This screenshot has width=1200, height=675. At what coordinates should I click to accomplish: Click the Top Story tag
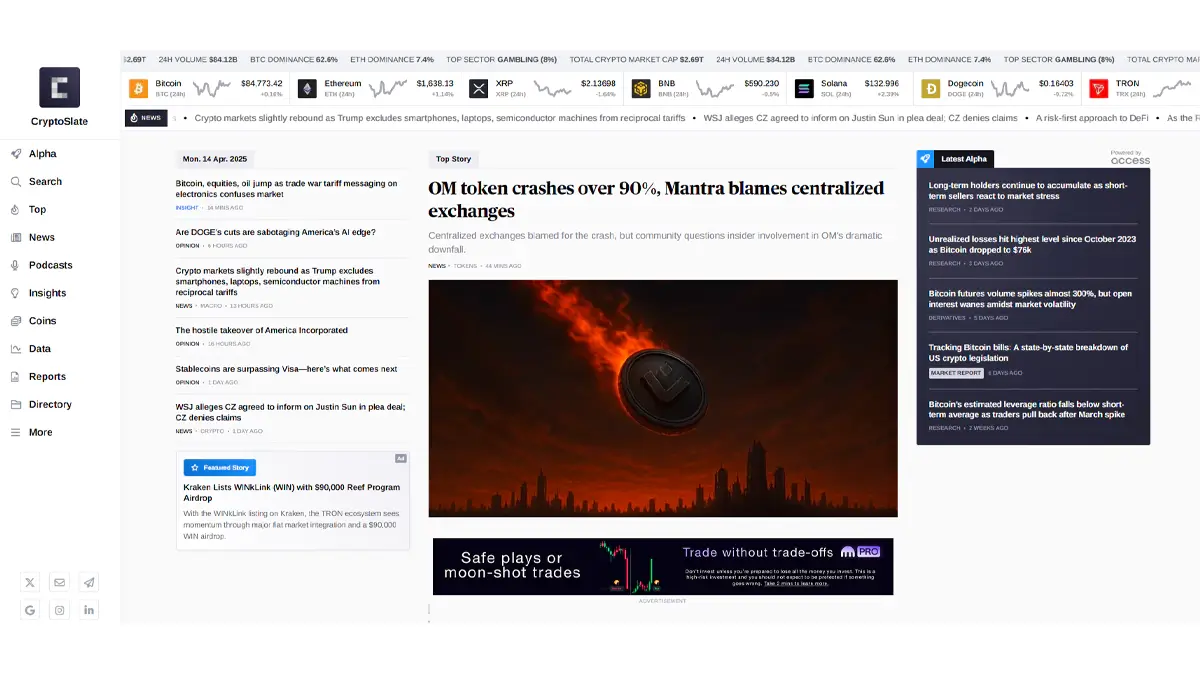(x=454, y=159)
